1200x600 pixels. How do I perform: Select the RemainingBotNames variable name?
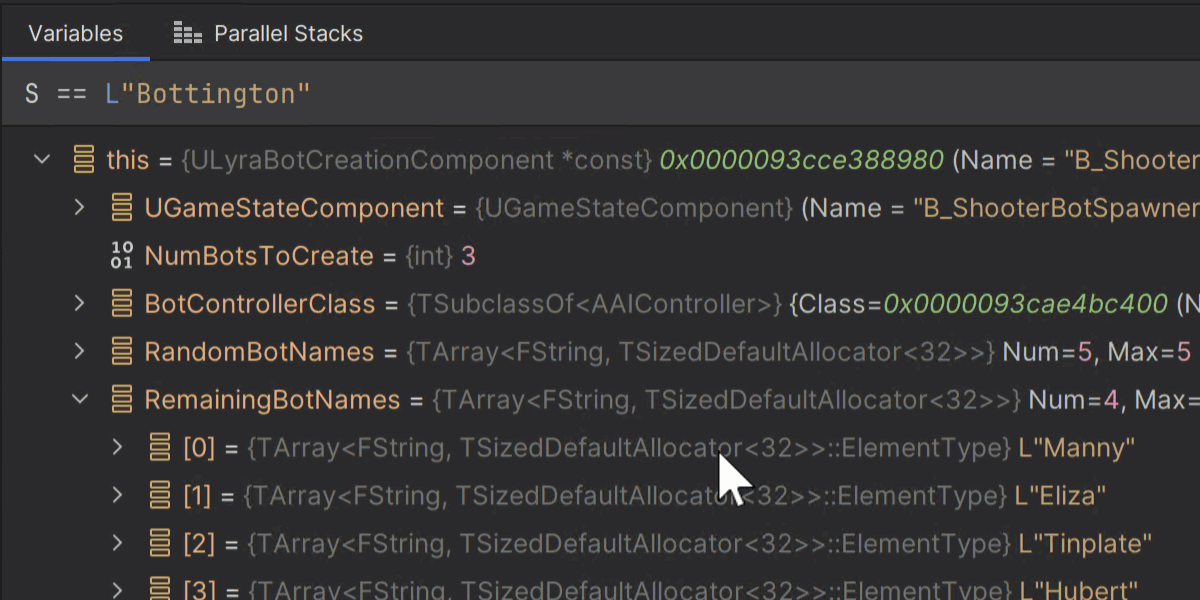272,400
